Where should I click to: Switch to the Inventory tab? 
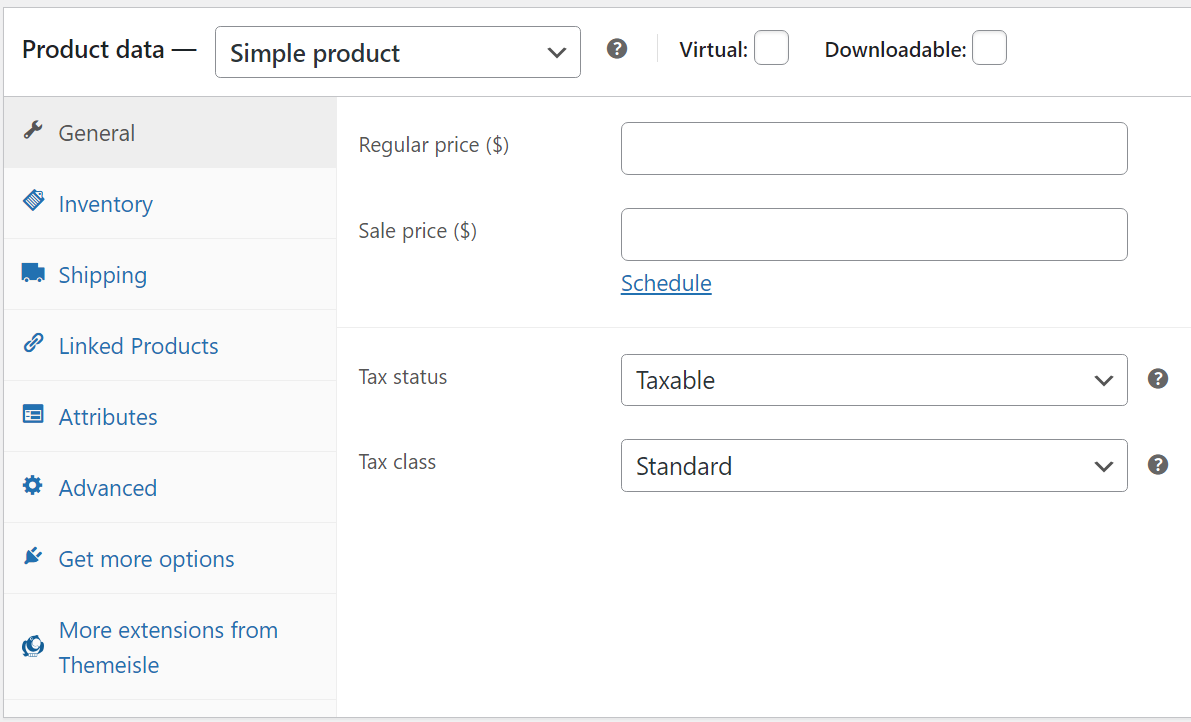coord(105,202)
